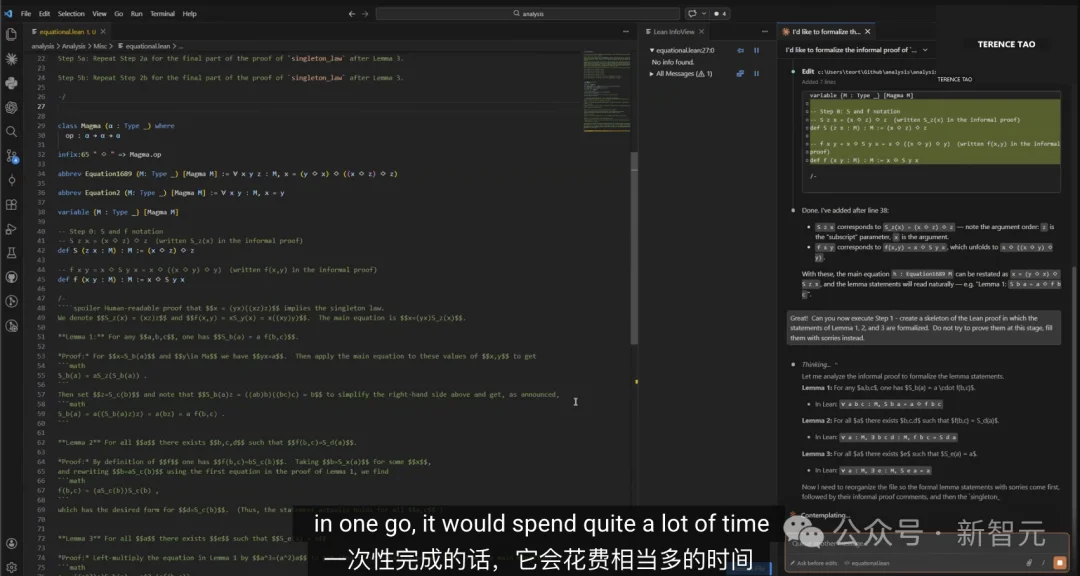The width and height of the screenshot is (1080, 576).
Task: Collapse the equational.lean:27:0 section
Action: coord(652,50)
